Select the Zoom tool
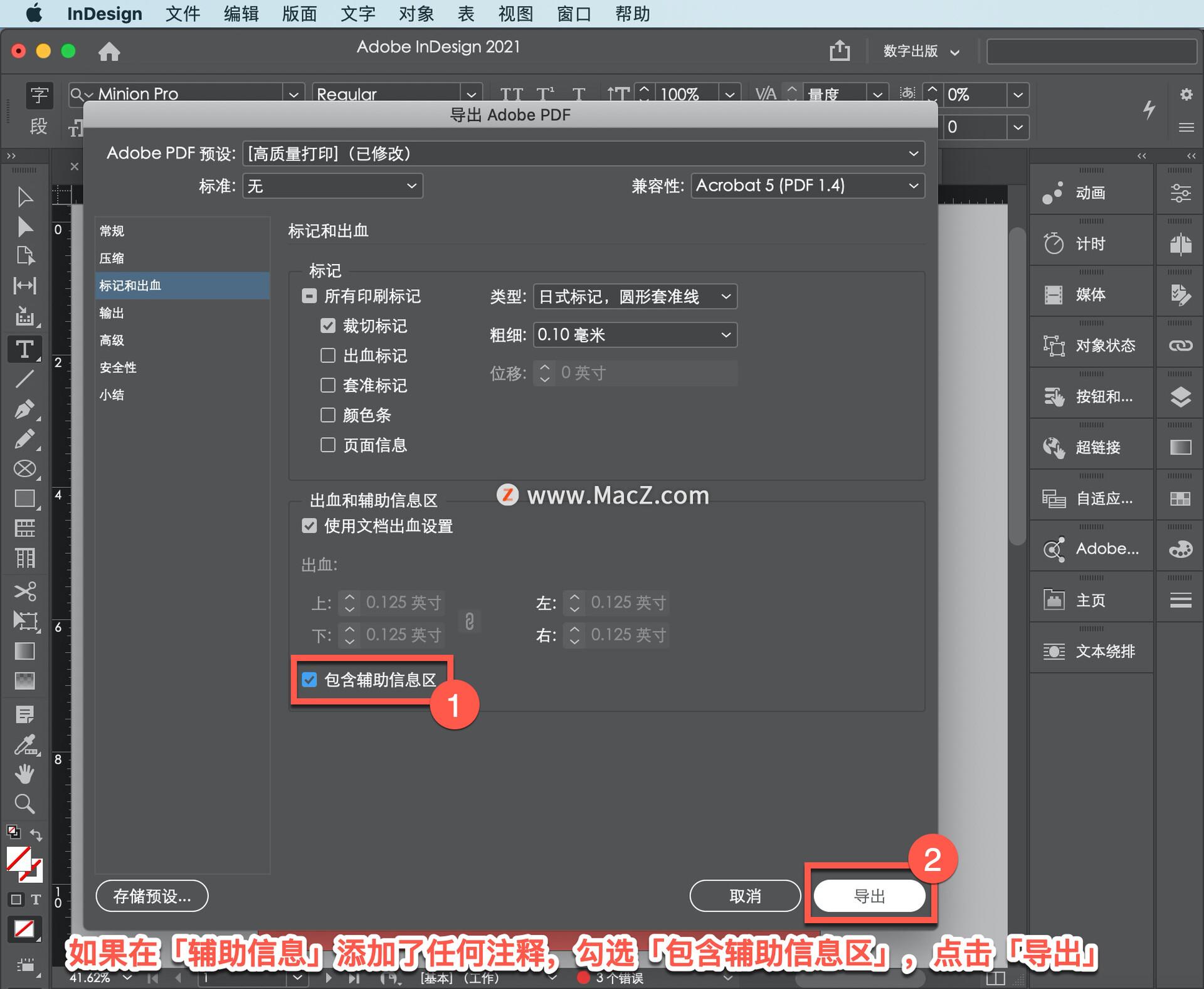1204x989 pixels. (x=24, y=803)
